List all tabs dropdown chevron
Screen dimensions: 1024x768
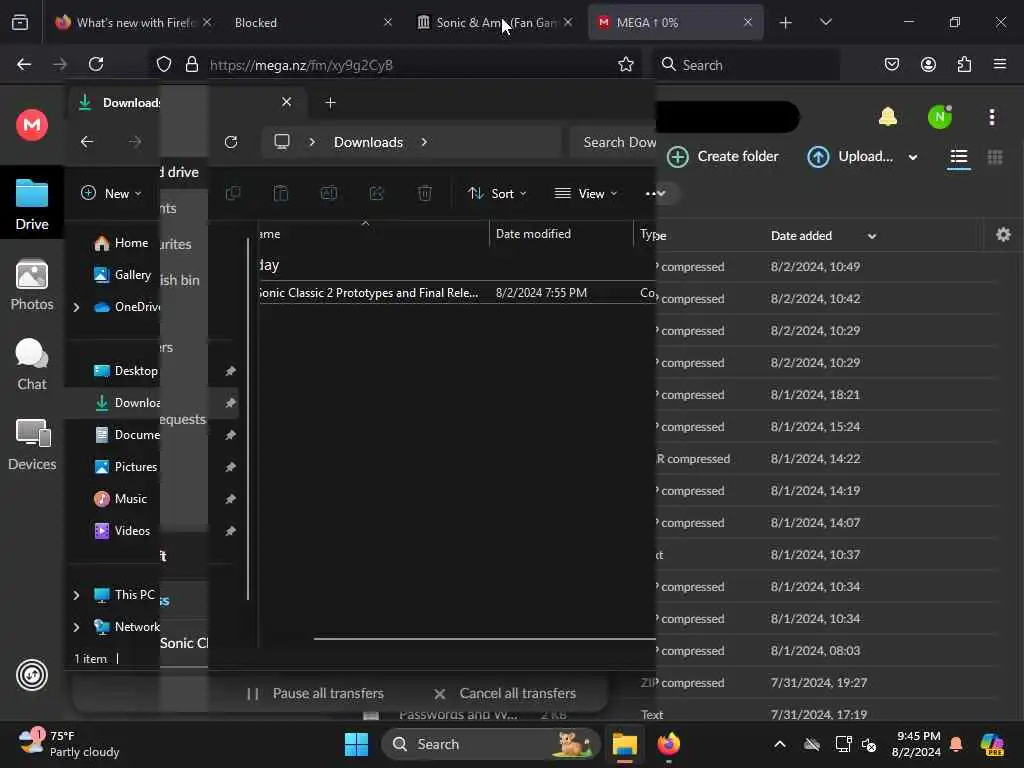(825, 22)
